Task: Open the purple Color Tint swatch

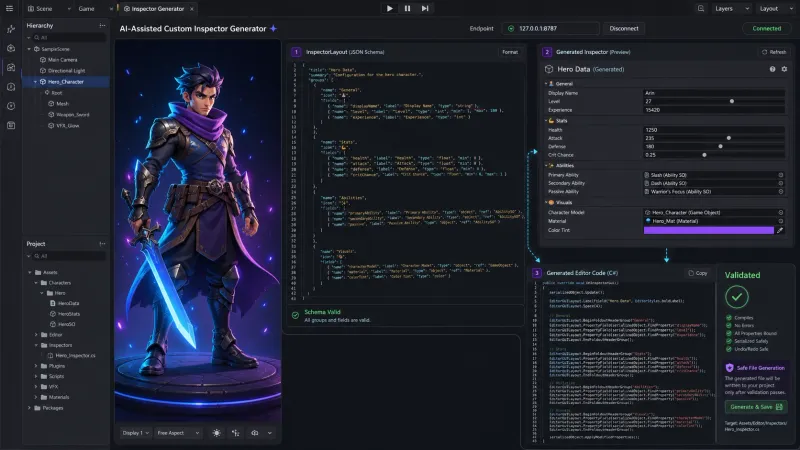Action: click(709, 230)
